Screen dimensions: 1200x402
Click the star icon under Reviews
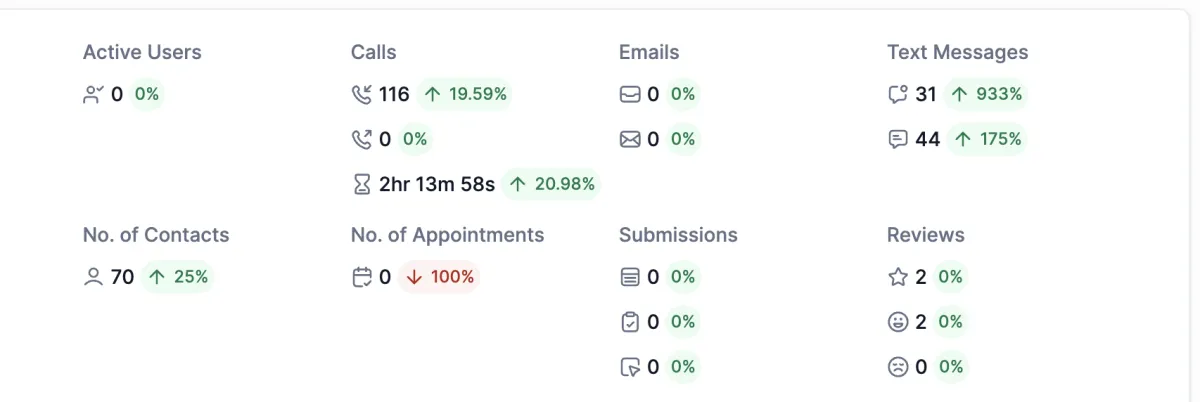(898, 277)
